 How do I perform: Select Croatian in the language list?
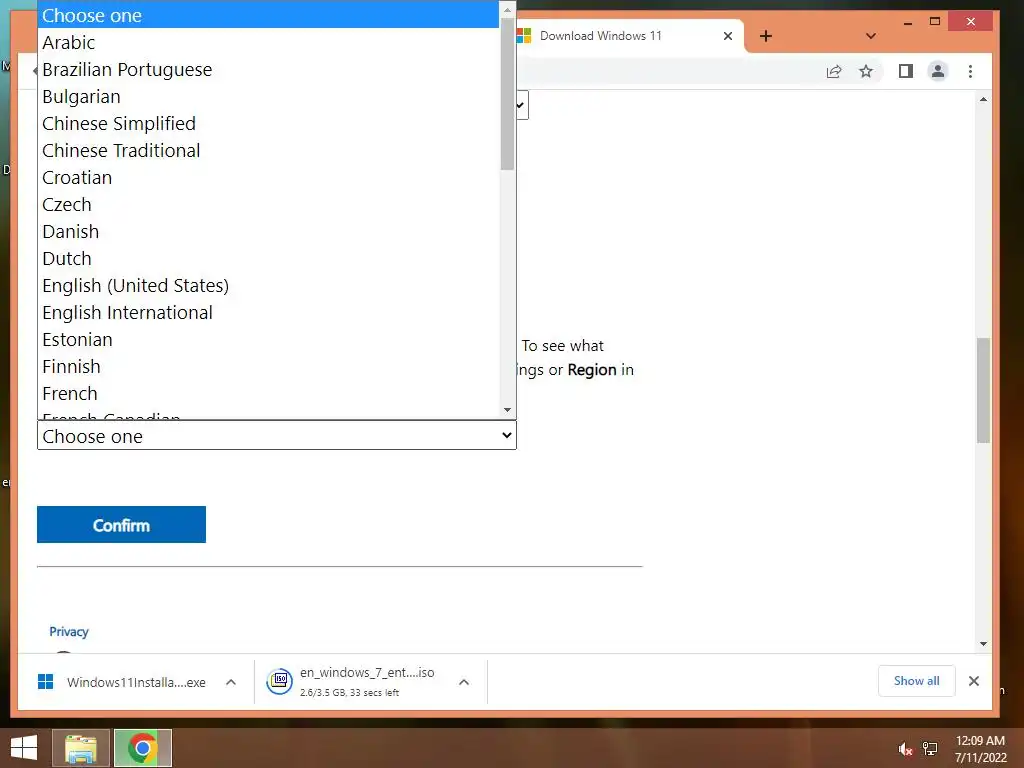268,178
